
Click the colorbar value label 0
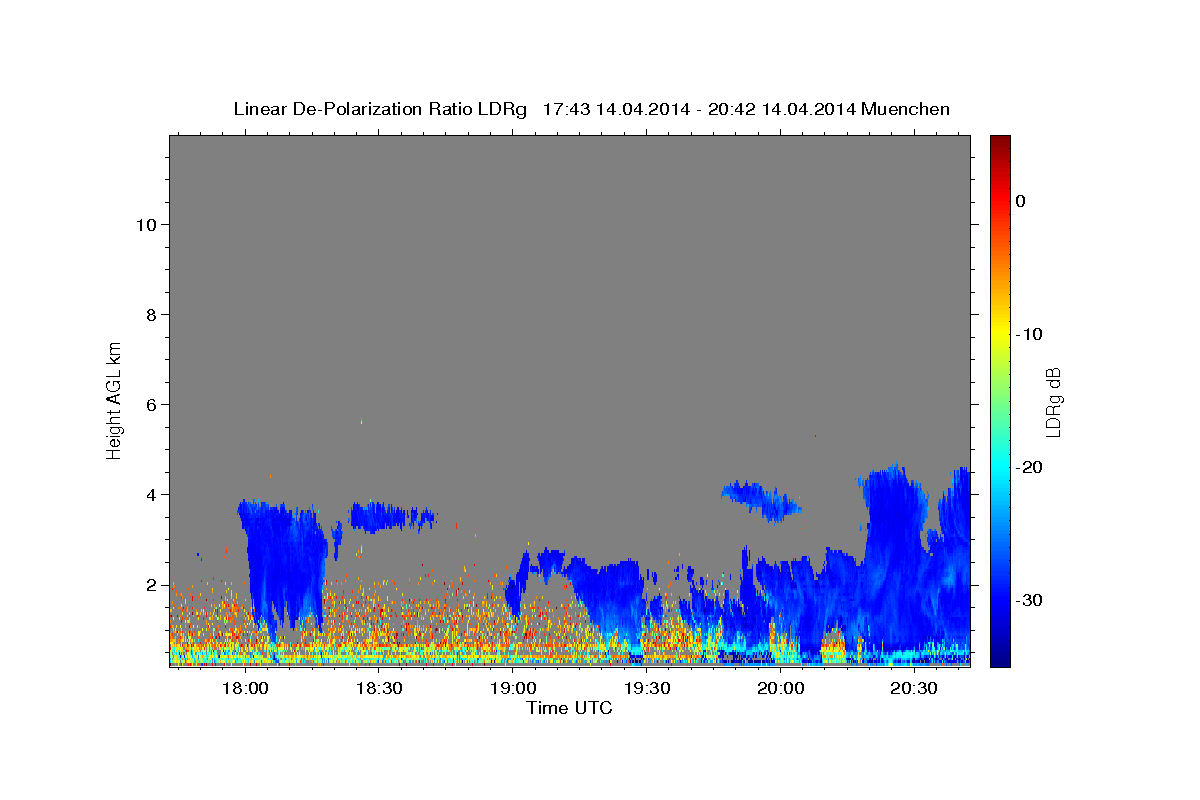tap(1020, 201)
